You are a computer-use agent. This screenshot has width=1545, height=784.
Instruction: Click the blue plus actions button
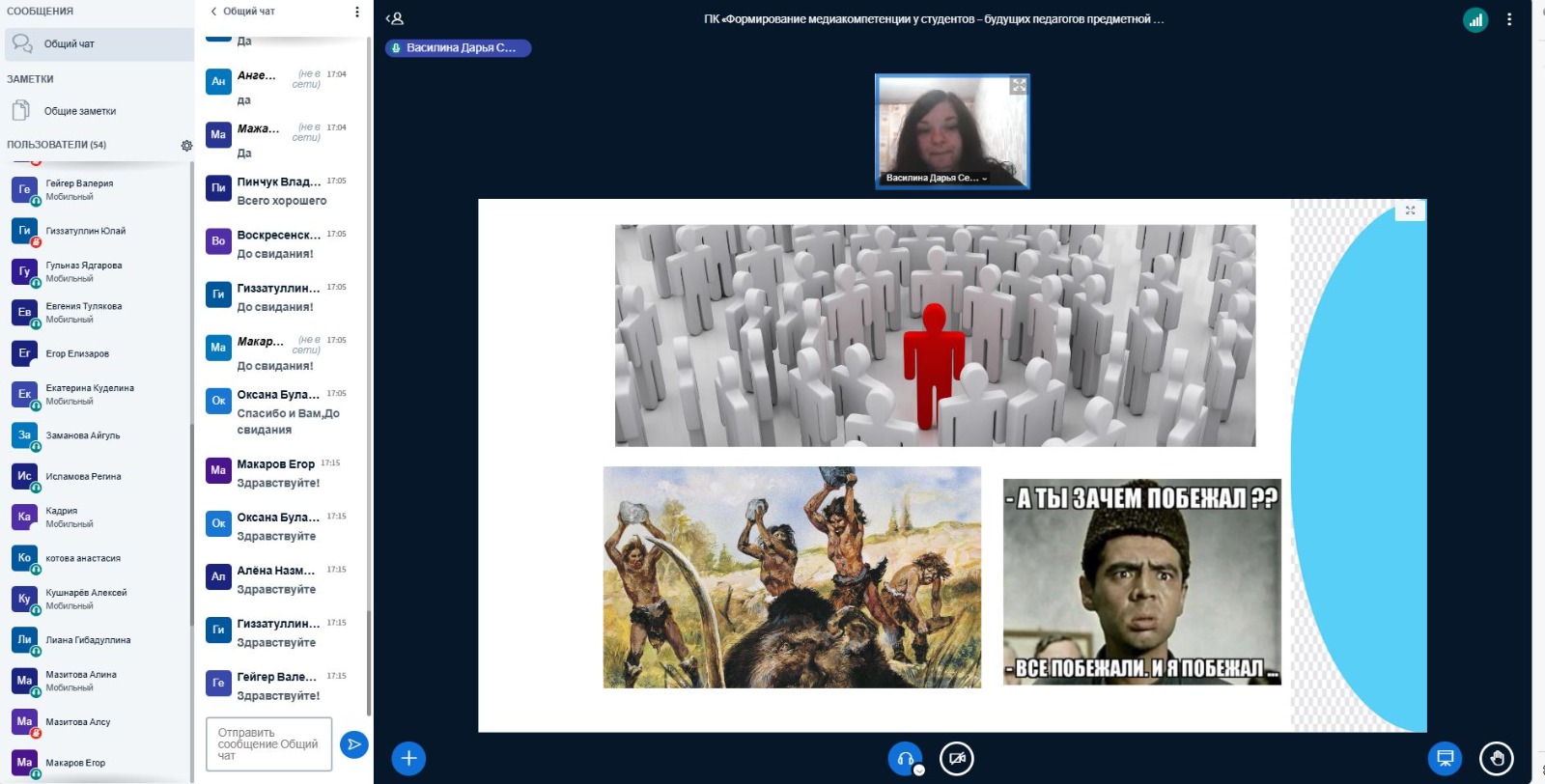pos(408,758)
